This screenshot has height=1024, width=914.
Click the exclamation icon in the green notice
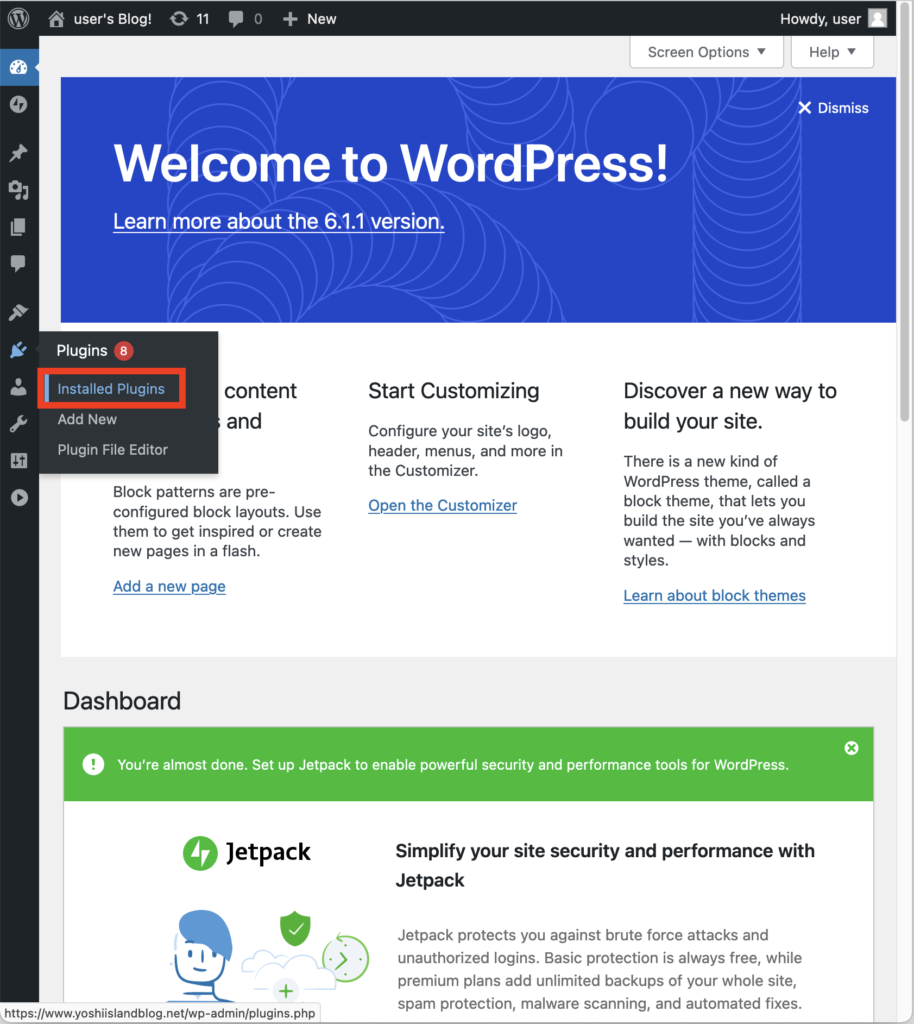[93, 764]
